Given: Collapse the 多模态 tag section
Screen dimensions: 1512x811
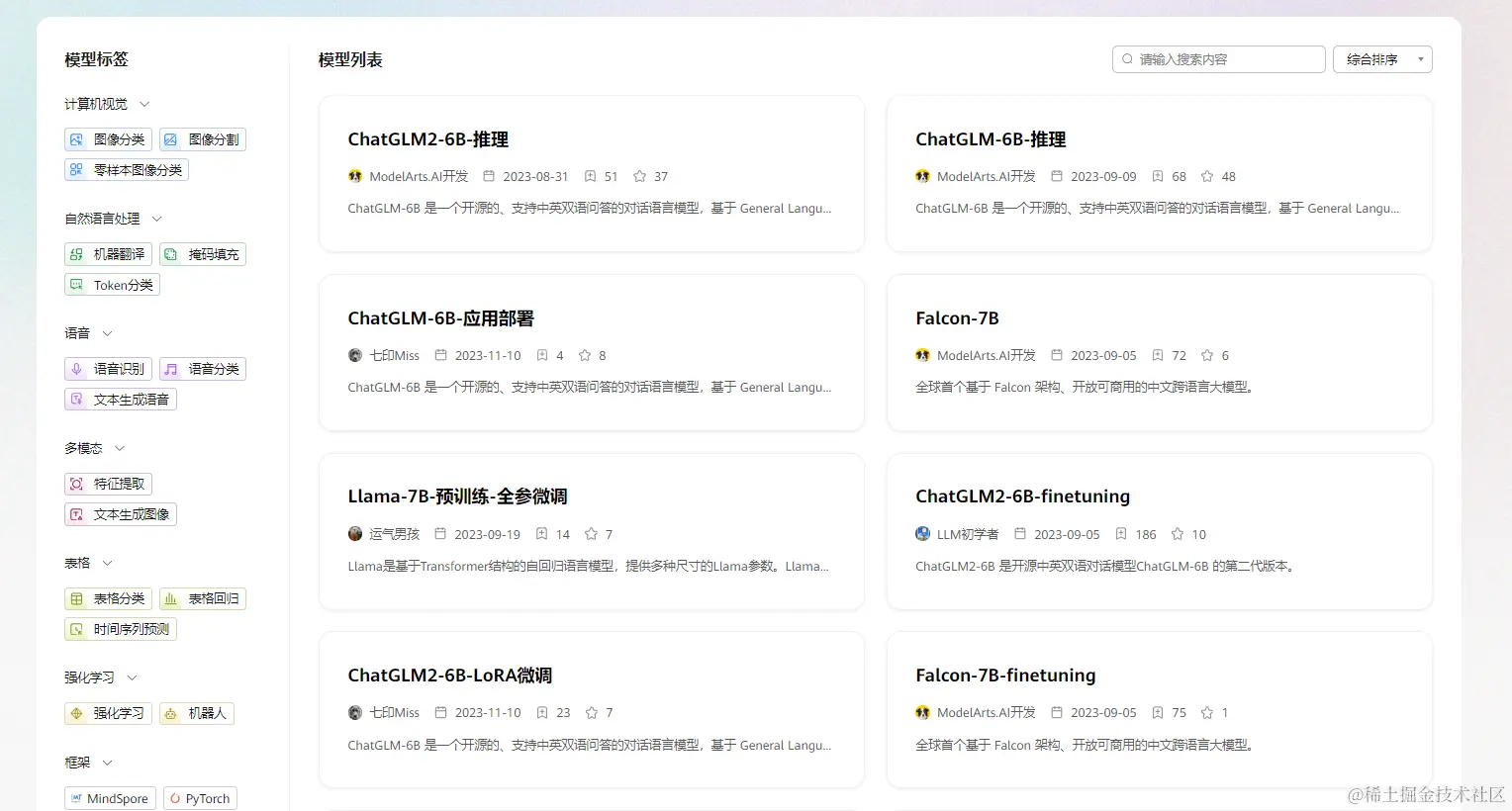Looking at the screenshot, I should pos(120,448).
